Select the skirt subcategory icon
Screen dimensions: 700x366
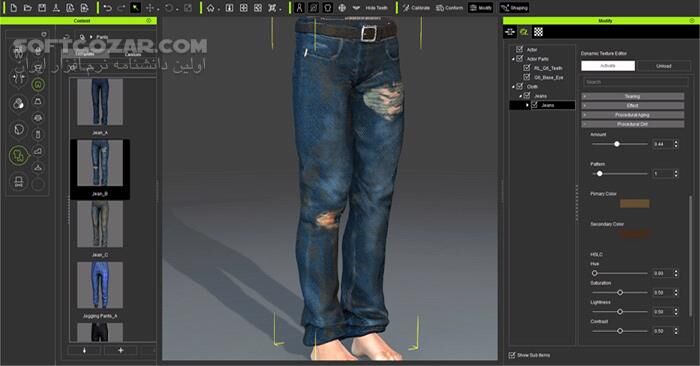[38, 101]
